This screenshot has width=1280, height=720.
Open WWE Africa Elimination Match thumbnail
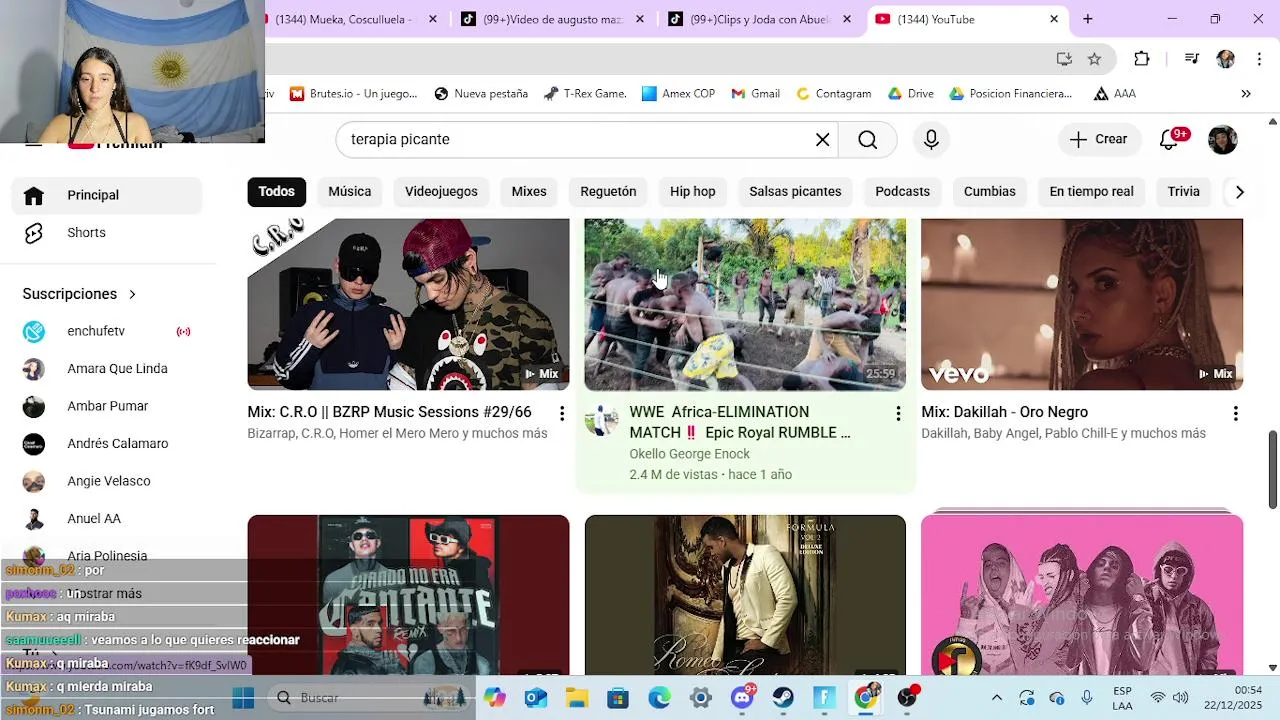click(745, 305)
